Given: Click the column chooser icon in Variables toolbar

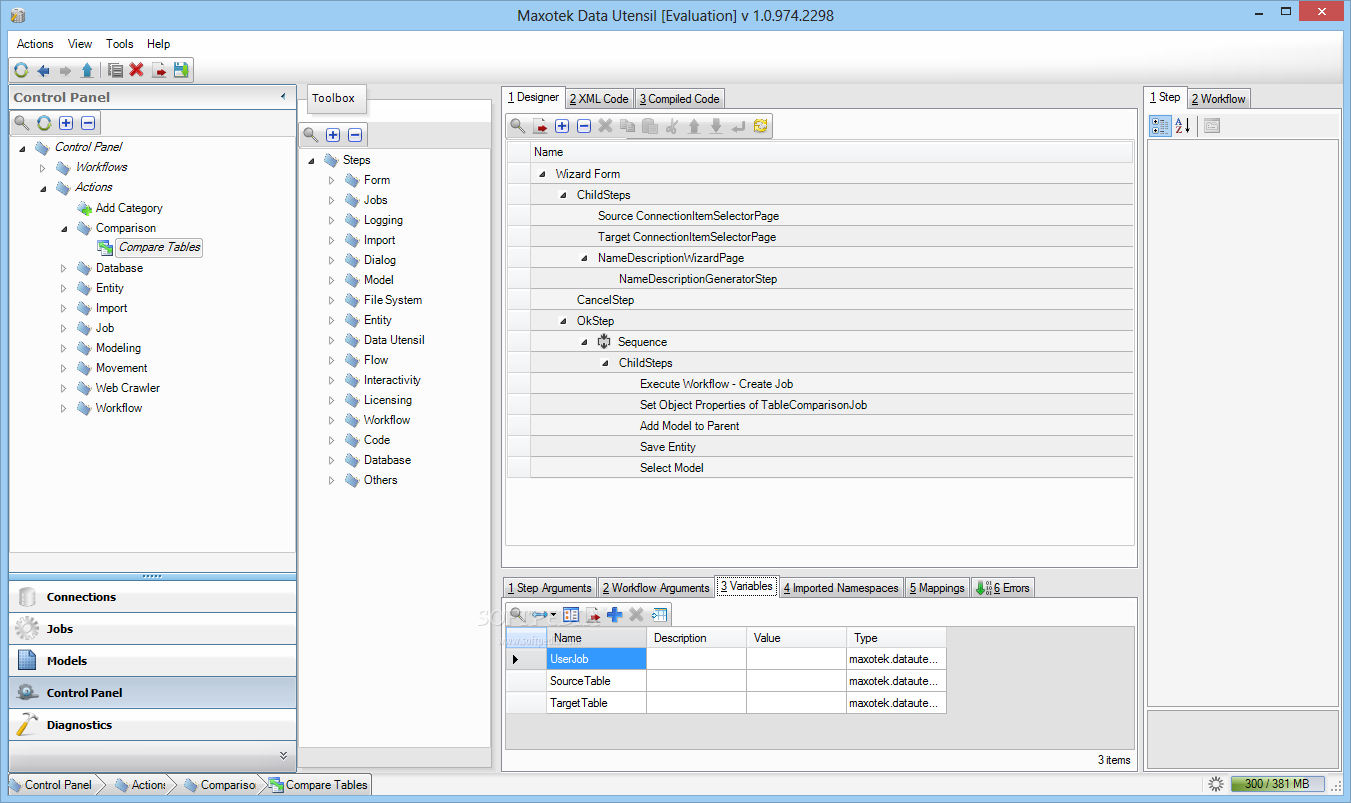Looking at the screenshot, I should point(571,614).
